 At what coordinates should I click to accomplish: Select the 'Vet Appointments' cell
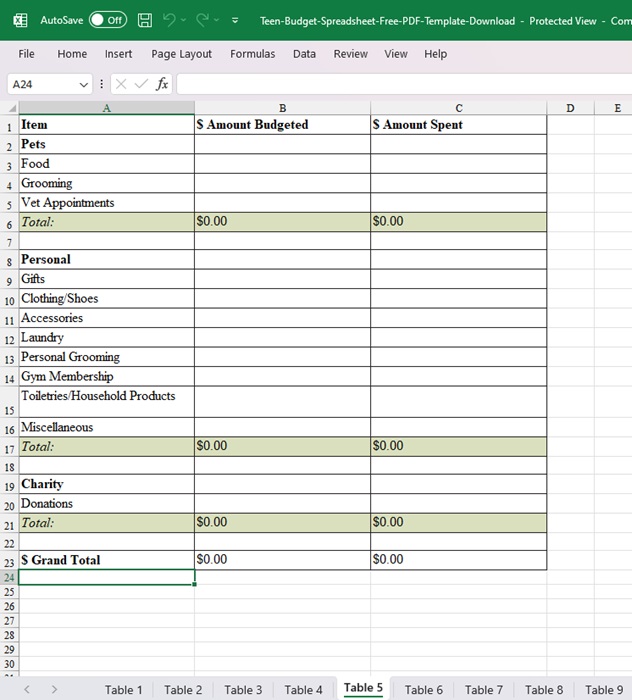tap(107, 203)
